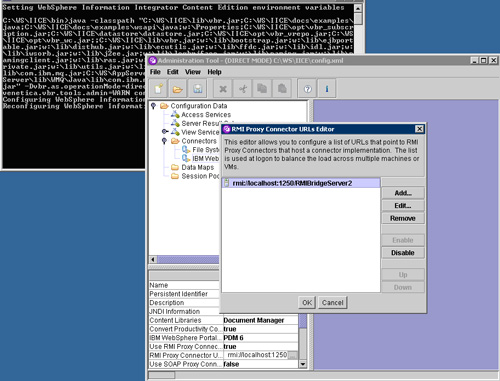The height and width of the screenshot is (381, 500).
Task: Click the Paste toolbar icon
Action: pyautogui.click(x=282, y=89)
